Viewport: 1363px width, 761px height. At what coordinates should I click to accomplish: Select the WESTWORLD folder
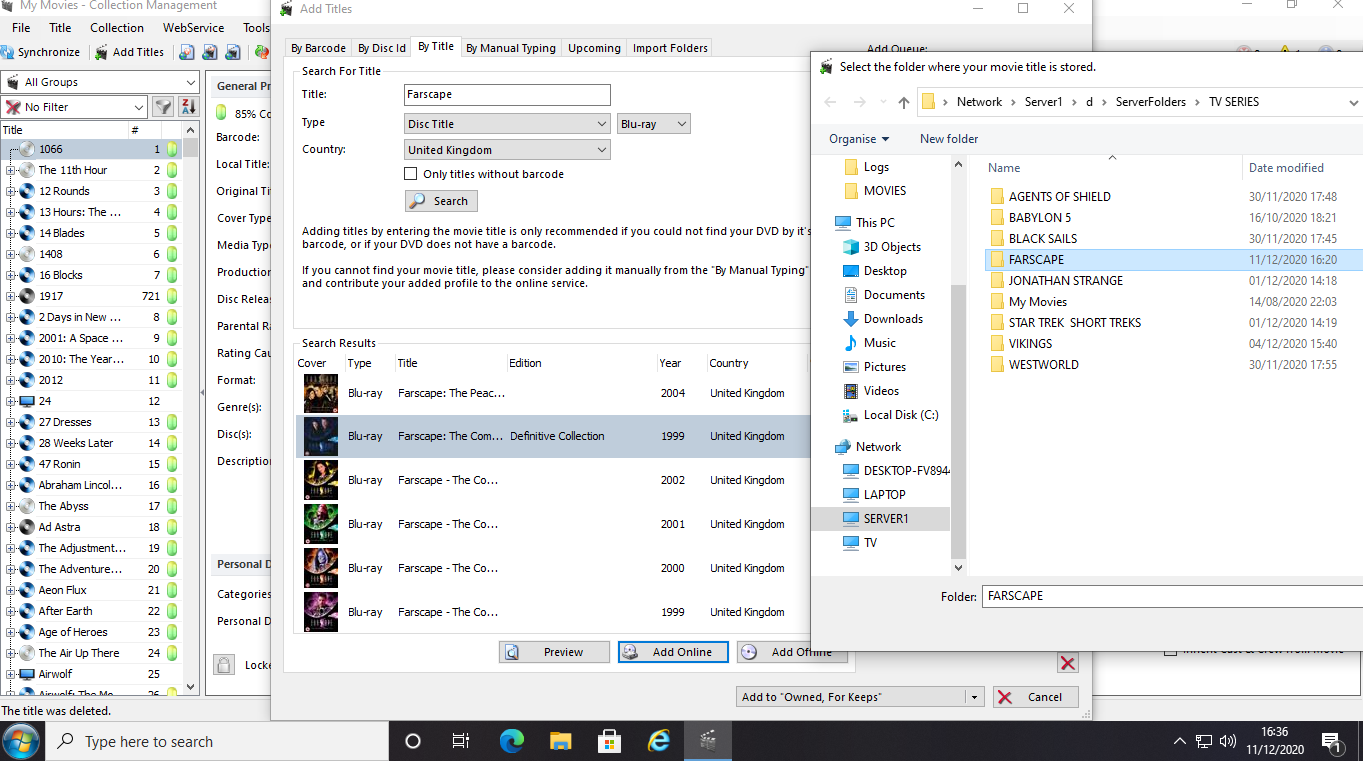point(1043,365)
